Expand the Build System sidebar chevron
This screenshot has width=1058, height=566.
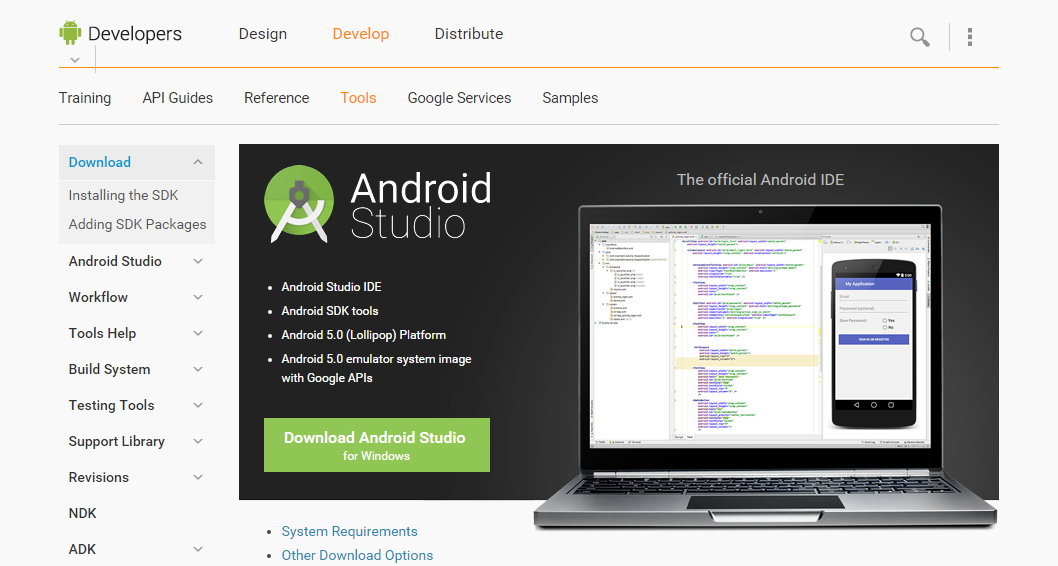click(x=198, y=370)
